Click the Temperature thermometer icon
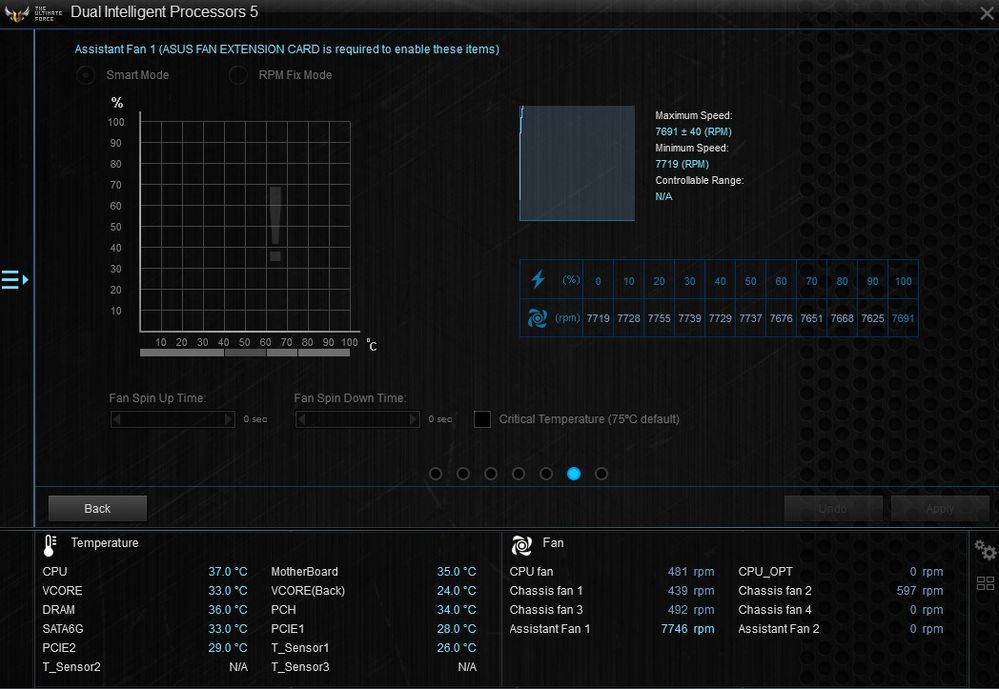This screenshot has width=999, height=689. coord(50,545)
